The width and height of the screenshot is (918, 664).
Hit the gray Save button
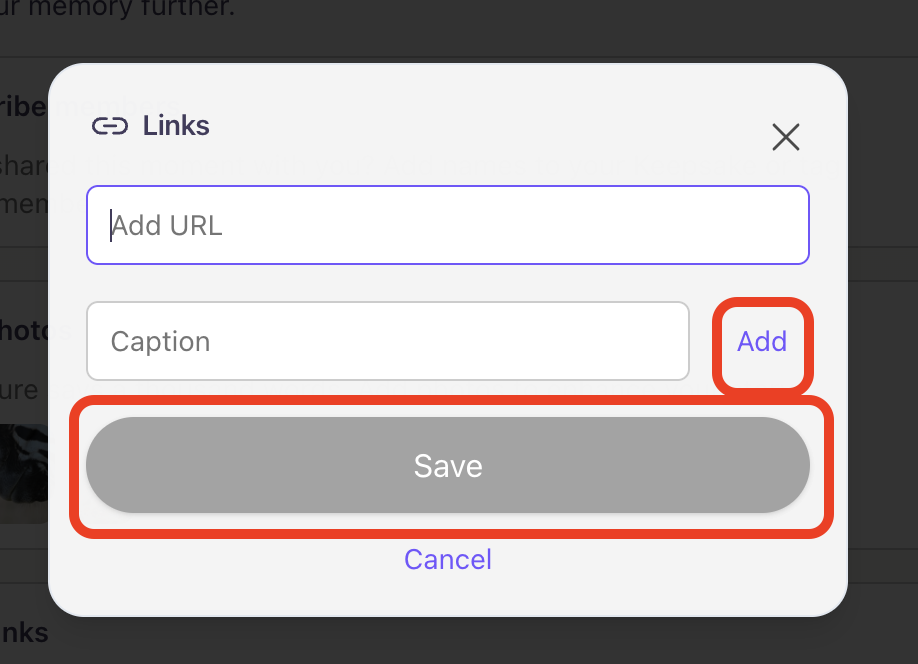pyautogui.click(x=447, y=466)
